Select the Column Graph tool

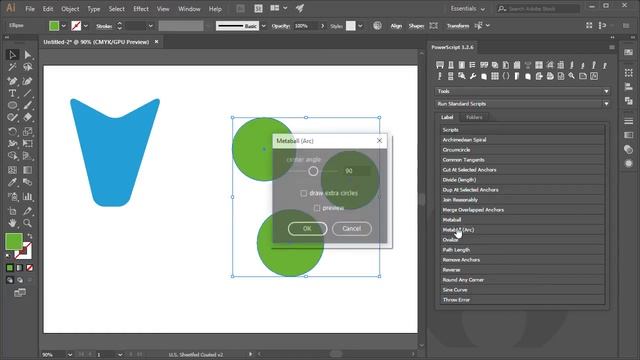(27, 197)
